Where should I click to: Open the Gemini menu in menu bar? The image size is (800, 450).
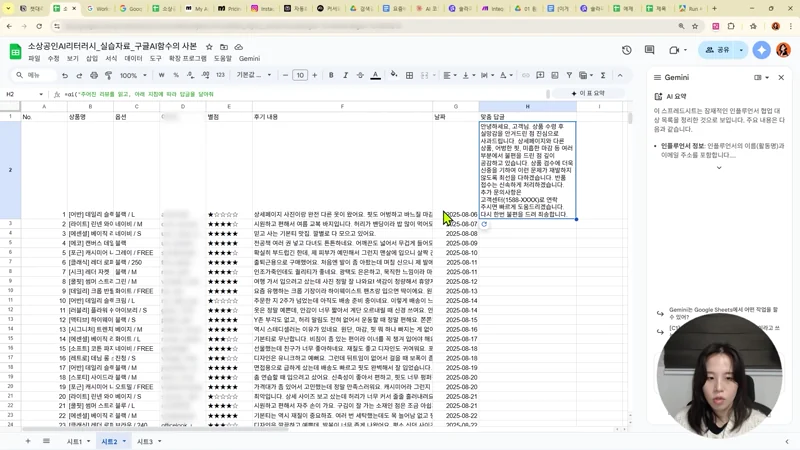point(249,59)
